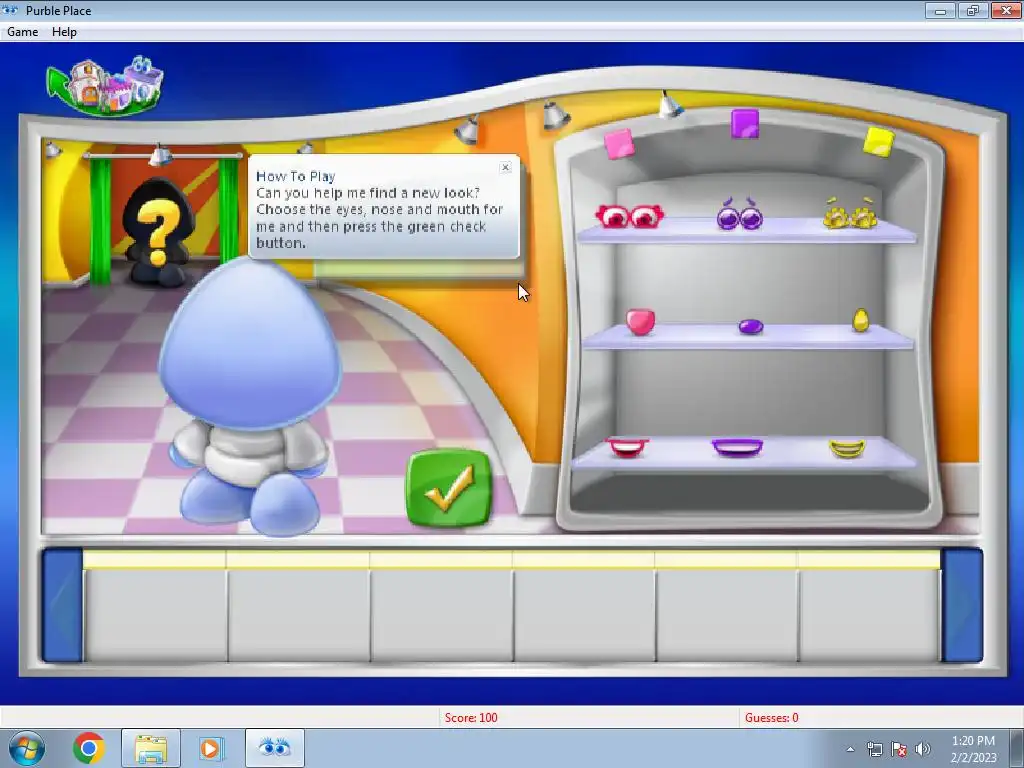Image resolution: width=1024 pixels, height=768 pixels.
Task: Close the How To Play tip
Action: click(505, 167)
